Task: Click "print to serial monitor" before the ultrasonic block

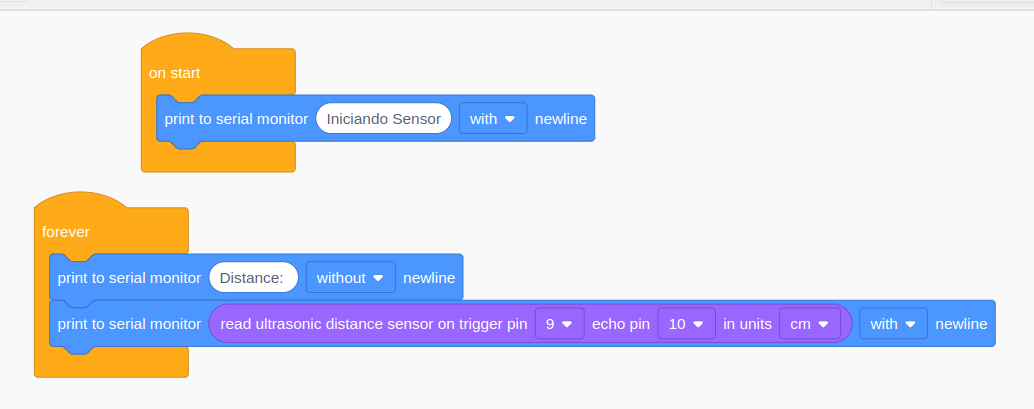Action: pos(129,324)
